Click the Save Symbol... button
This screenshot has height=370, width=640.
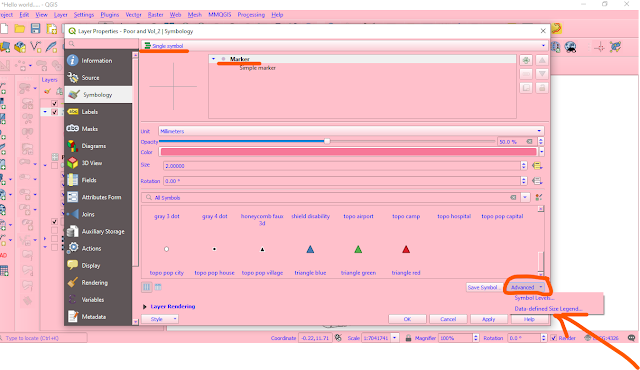(x=484, y=287)
